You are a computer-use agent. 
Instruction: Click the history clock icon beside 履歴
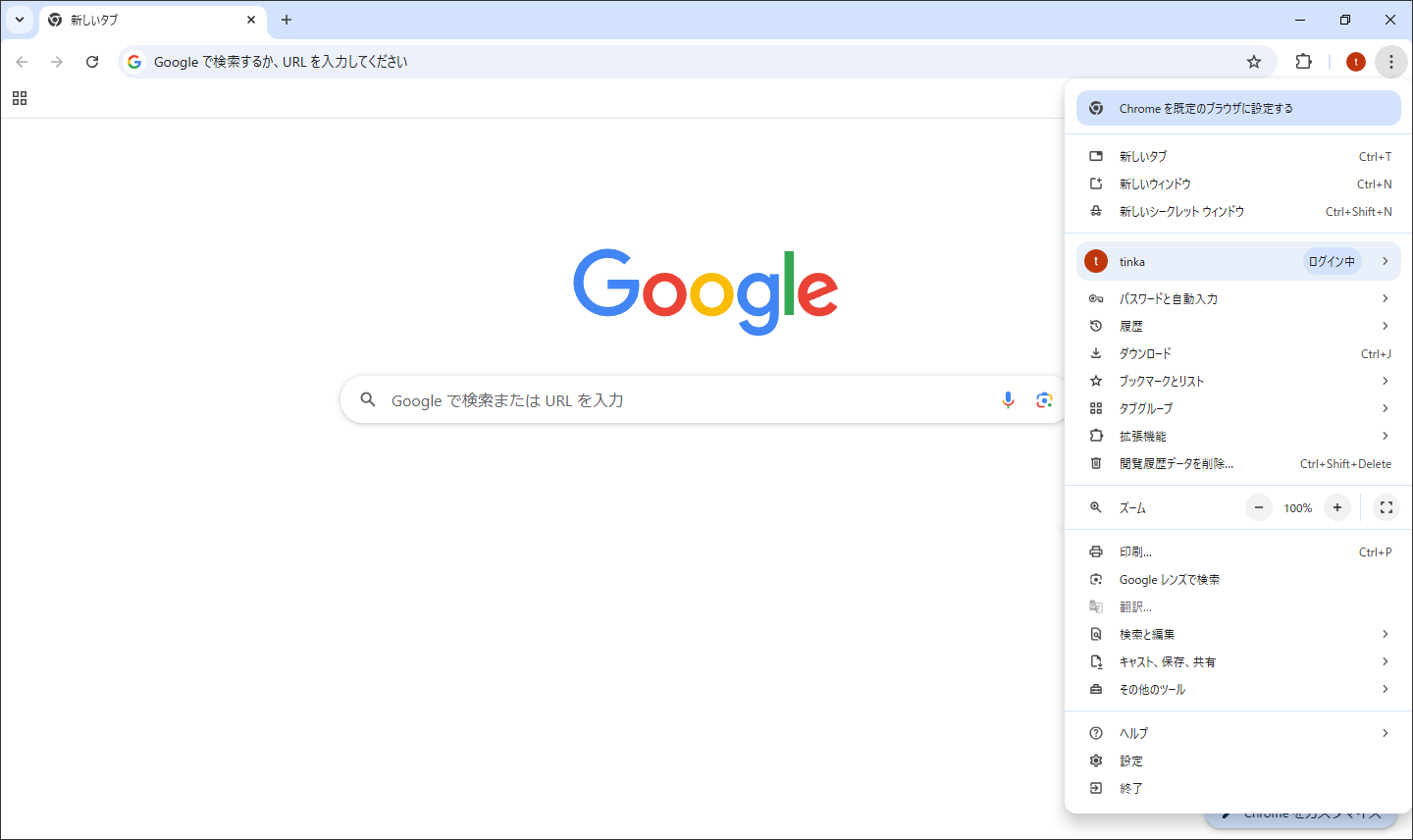tap(1096, 326)
